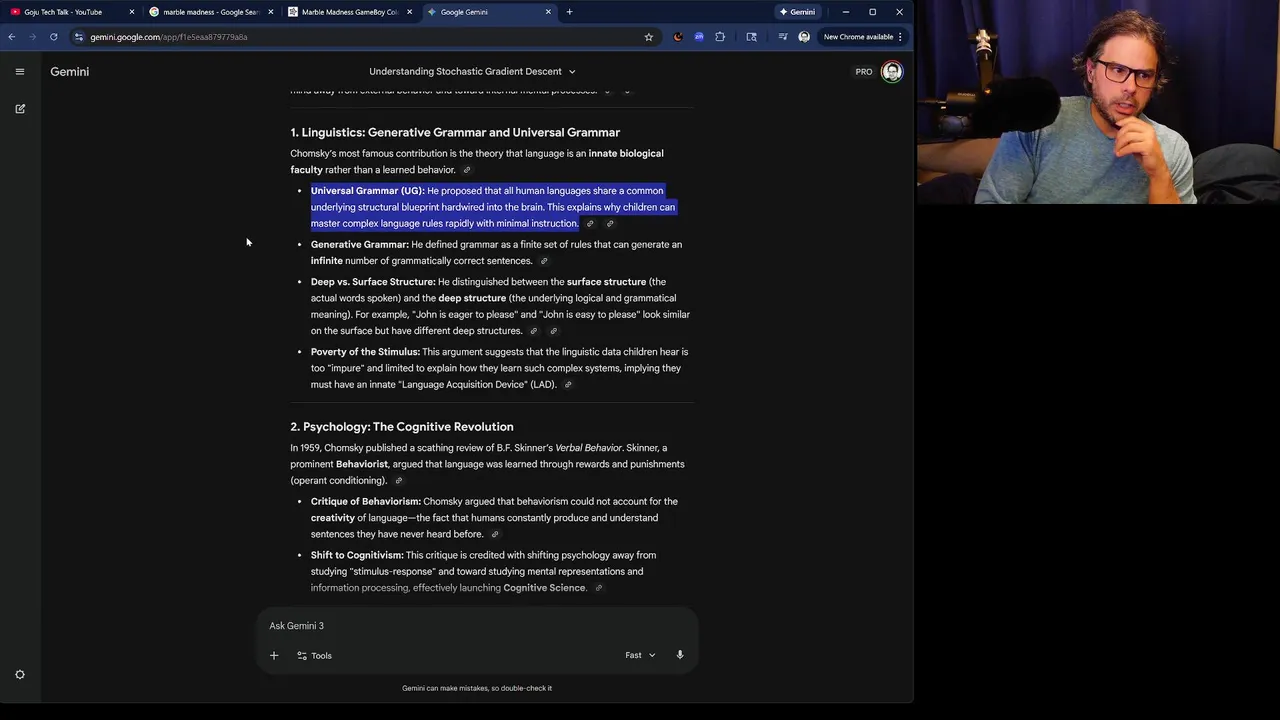This screenshot has width=1280, height=720.
Task: Close the Google Gemini tab
Action: 548,12
